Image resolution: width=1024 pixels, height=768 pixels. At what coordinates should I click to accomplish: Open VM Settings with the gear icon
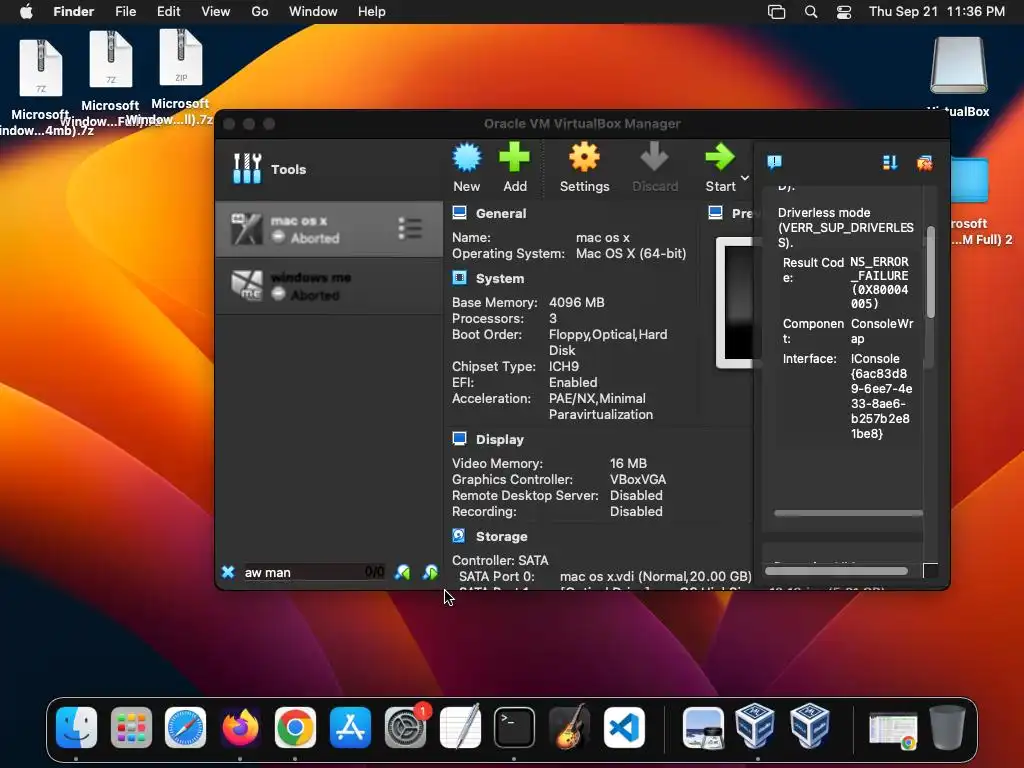click(584, 158)
